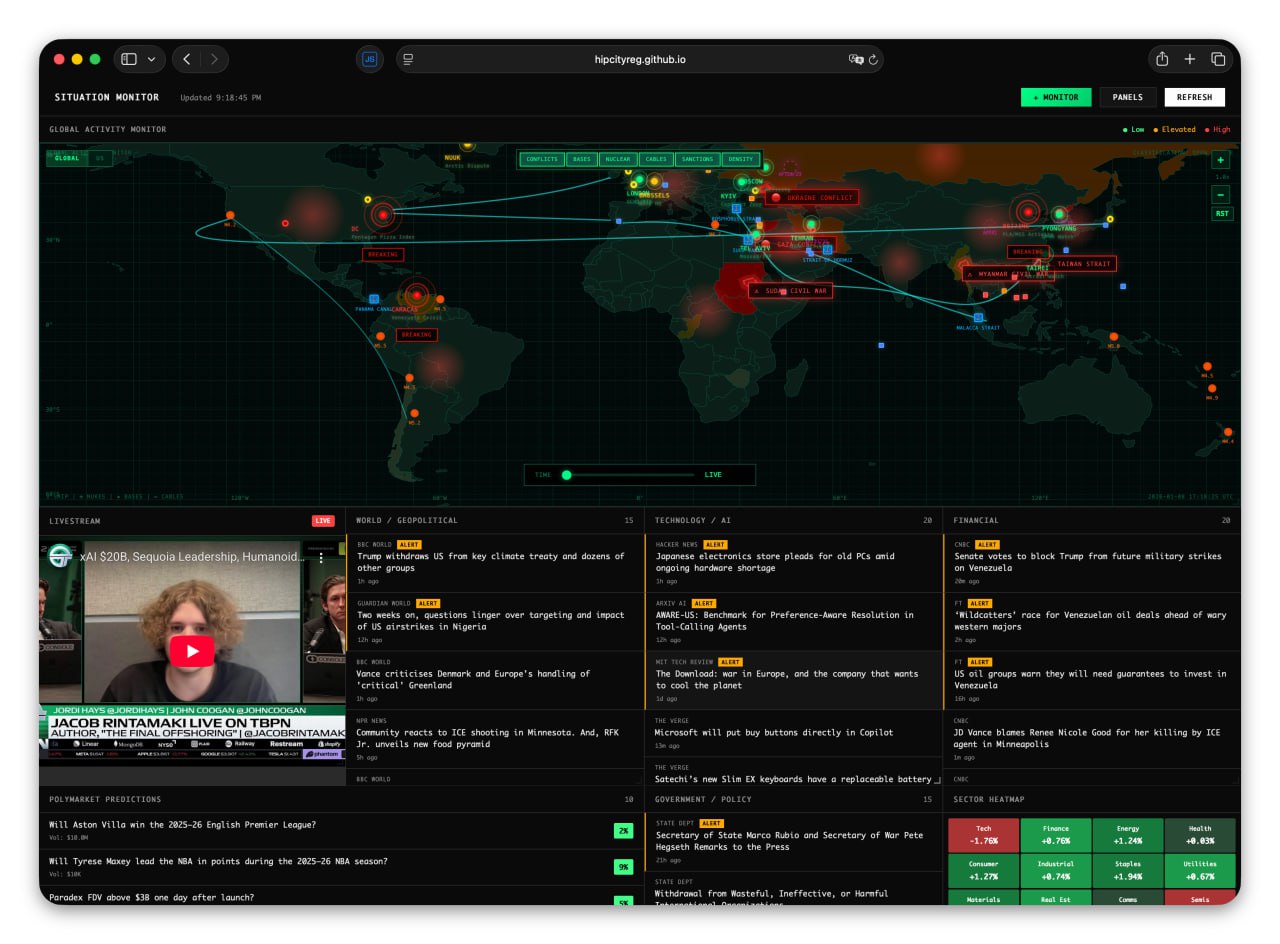Open the Panels menu
Viewport: 1280px width, 944px height.
(x=1127, y=97)
